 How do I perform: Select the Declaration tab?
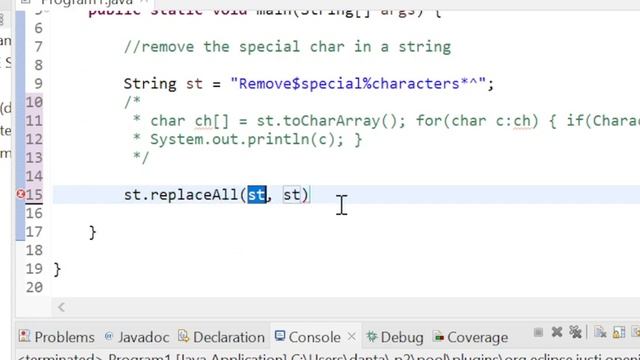(222, 337)
